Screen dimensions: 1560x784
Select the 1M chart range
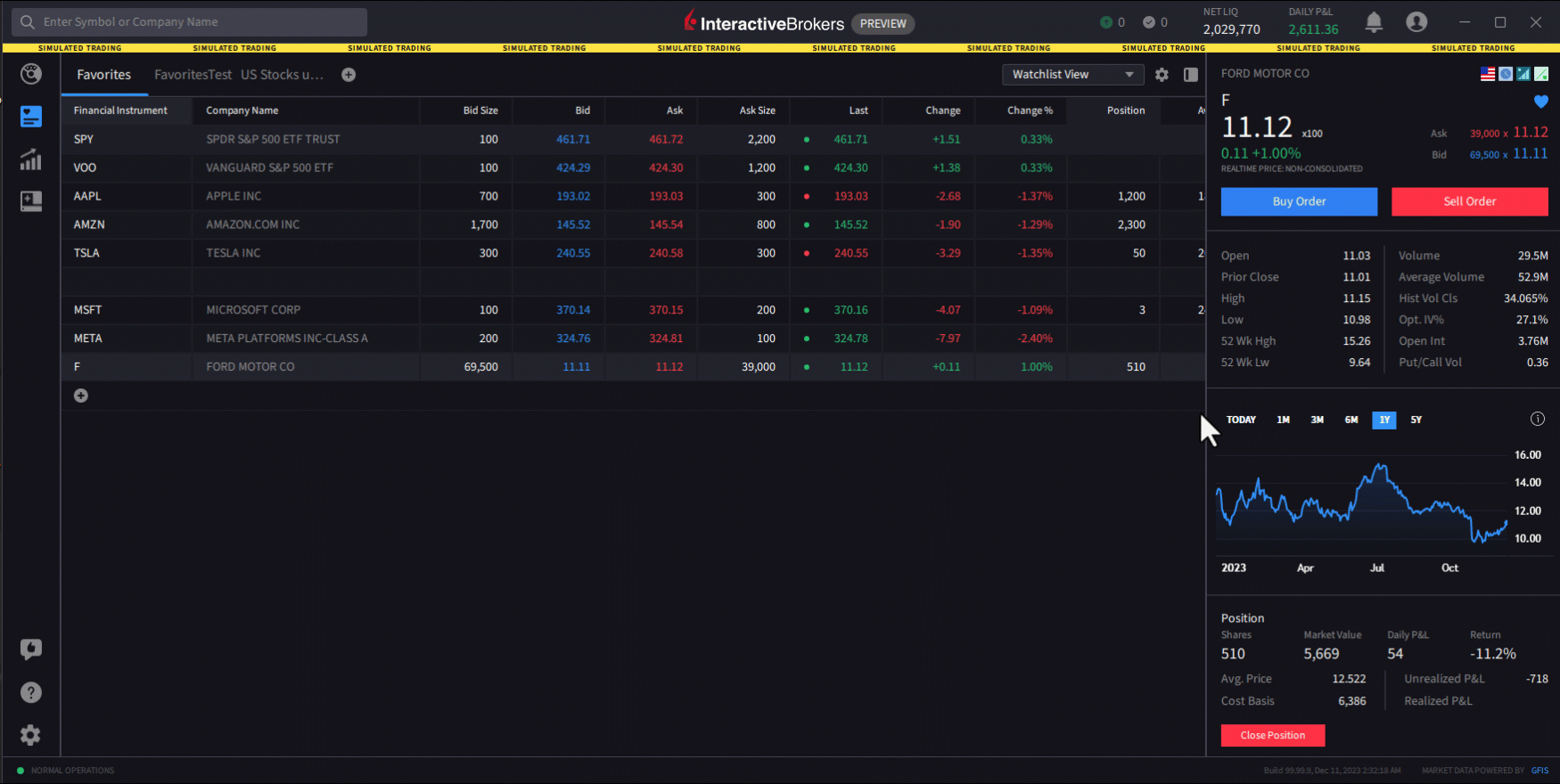tap(1283, 420)
